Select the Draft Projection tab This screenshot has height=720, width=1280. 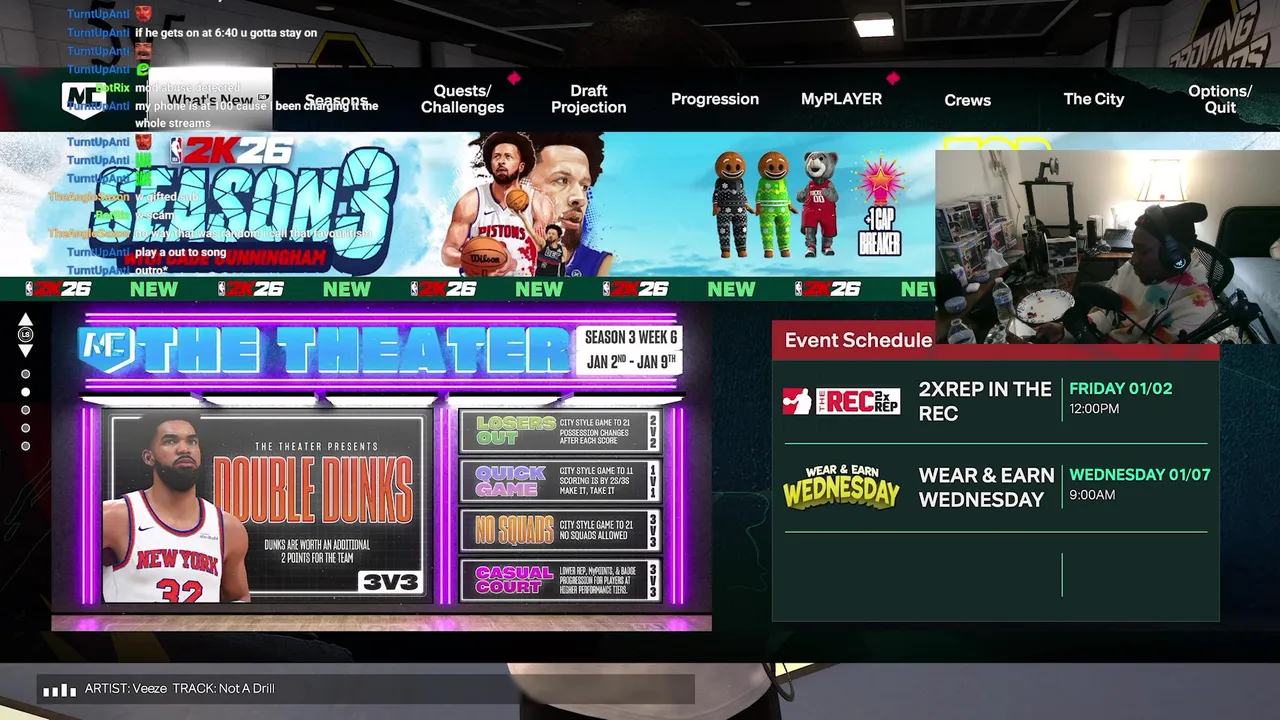[588, 99]
